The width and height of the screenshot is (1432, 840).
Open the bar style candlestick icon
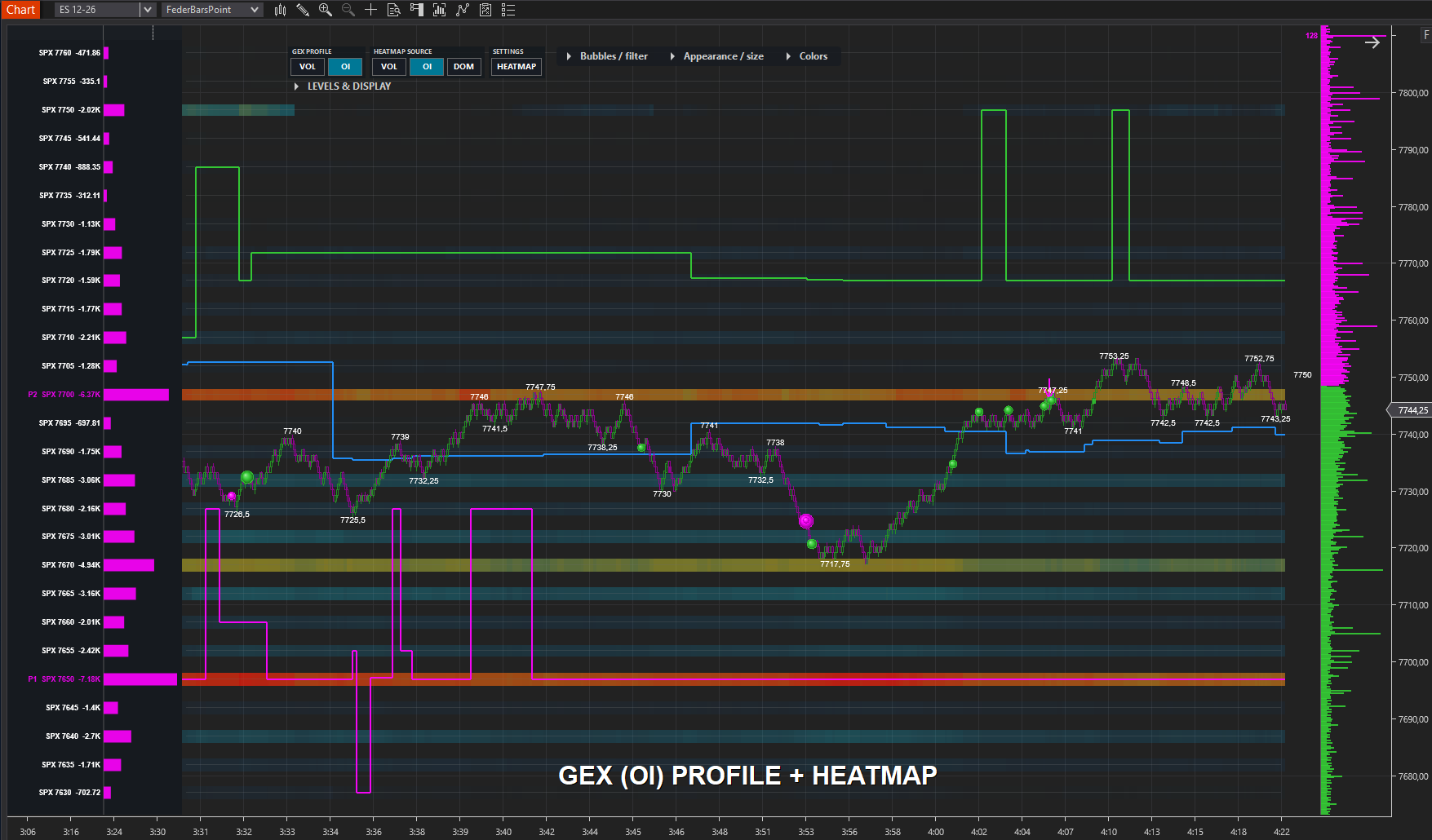tap(280, 10)
